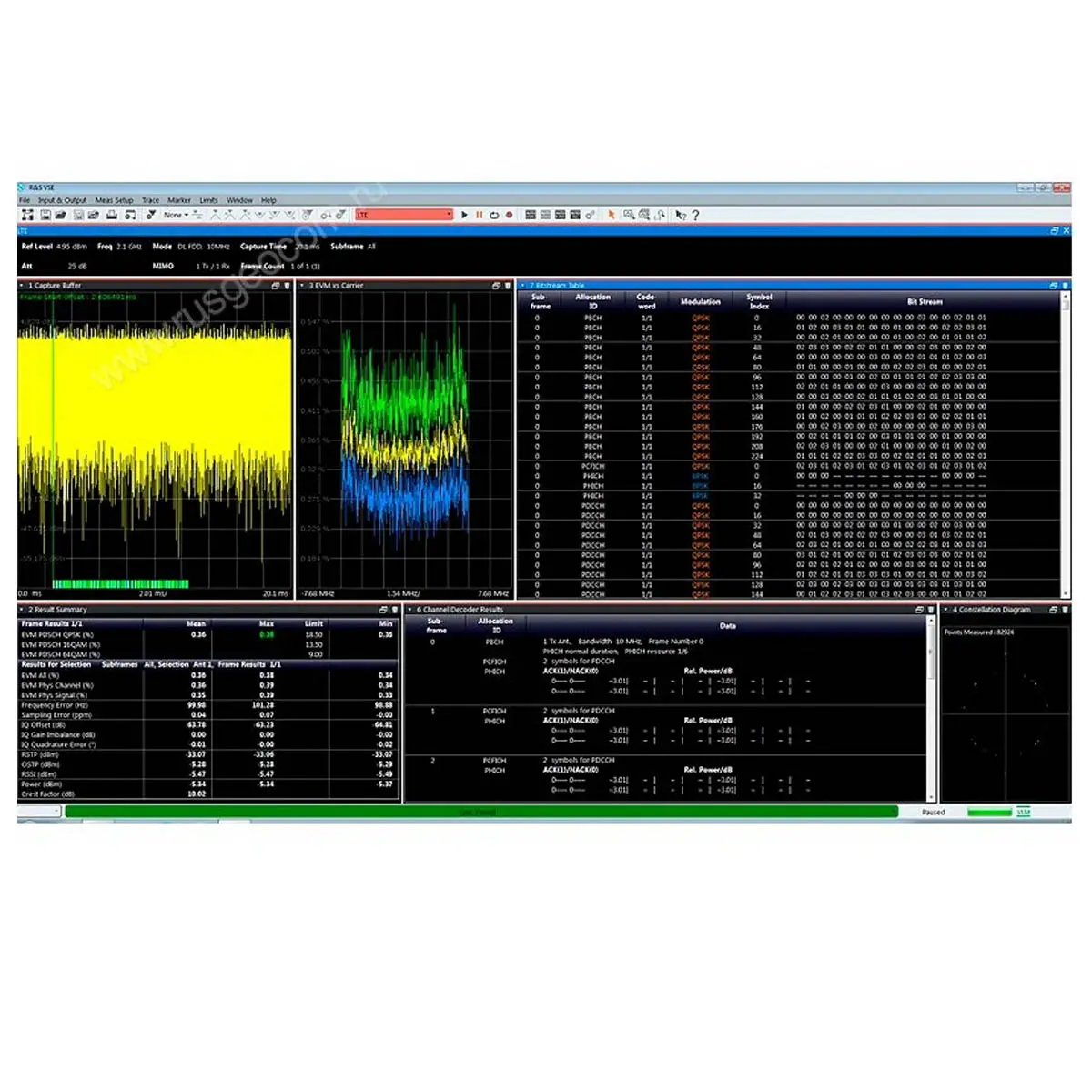
Task: Open the Meas Setup menu
Action: tap(114, 200)
